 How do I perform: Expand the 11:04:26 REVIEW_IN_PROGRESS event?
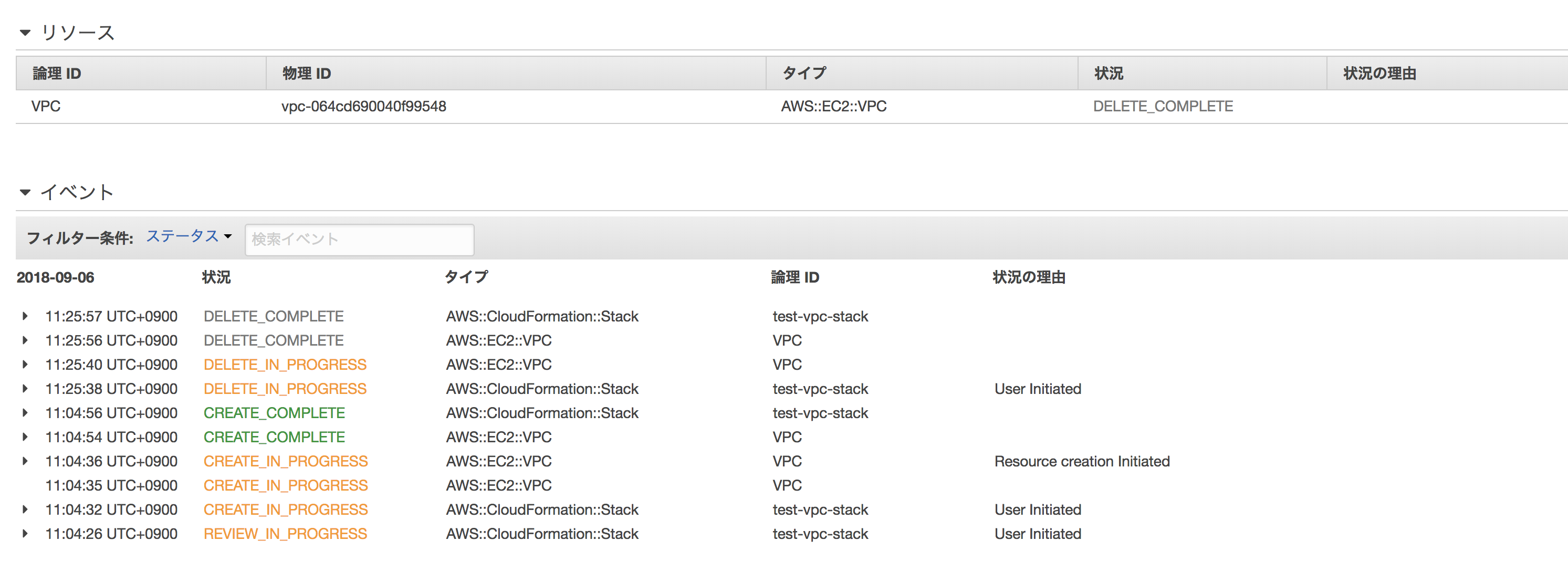25,535
